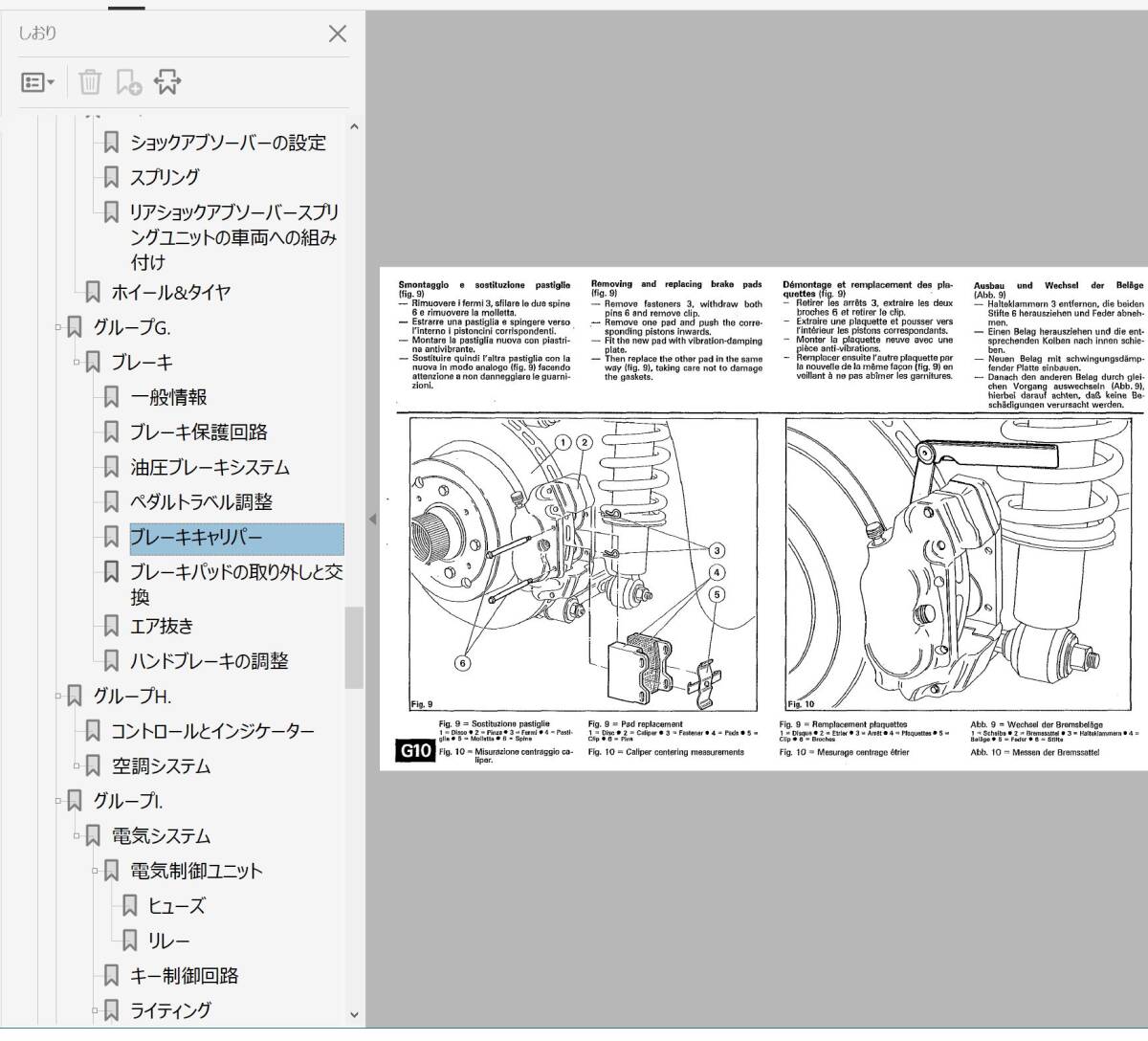Screen dimensions: 1148x1041
Task: Click bookmark icon beside キー制御回路
Action: click(x=111, y=976)
